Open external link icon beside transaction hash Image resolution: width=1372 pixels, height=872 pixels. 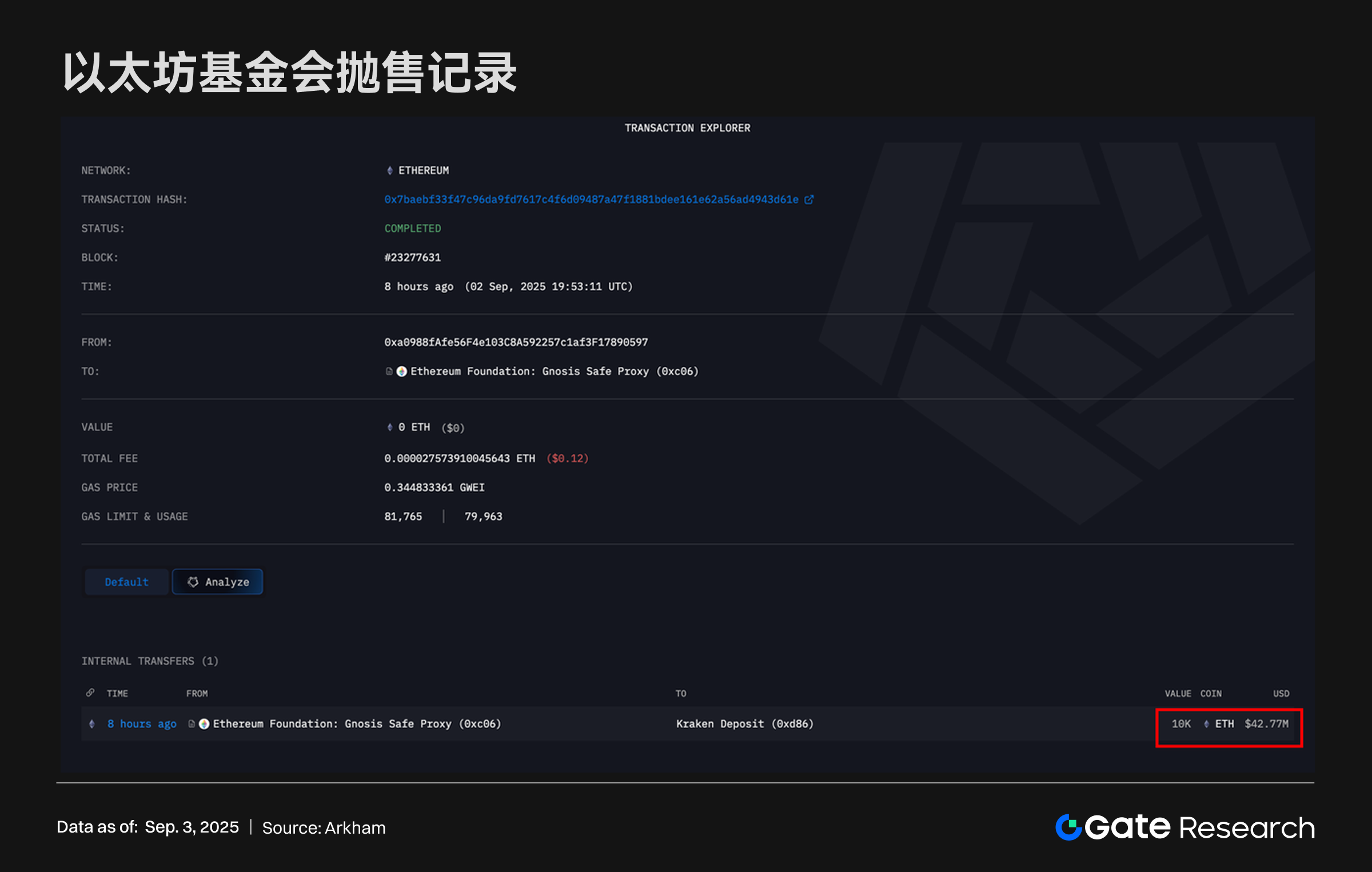809,199
